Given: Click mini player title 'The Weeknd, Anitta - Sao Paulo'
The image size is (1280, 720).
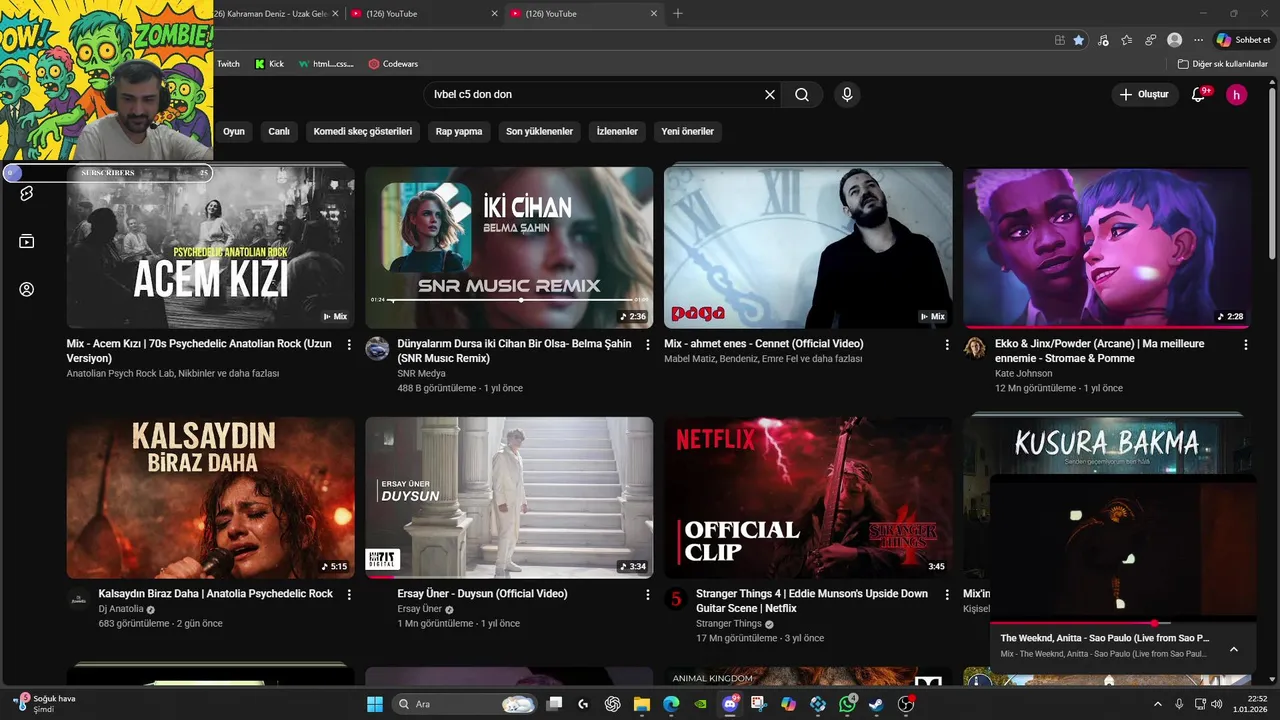Looking at the screenshot, I should [x=1105, y=638].
